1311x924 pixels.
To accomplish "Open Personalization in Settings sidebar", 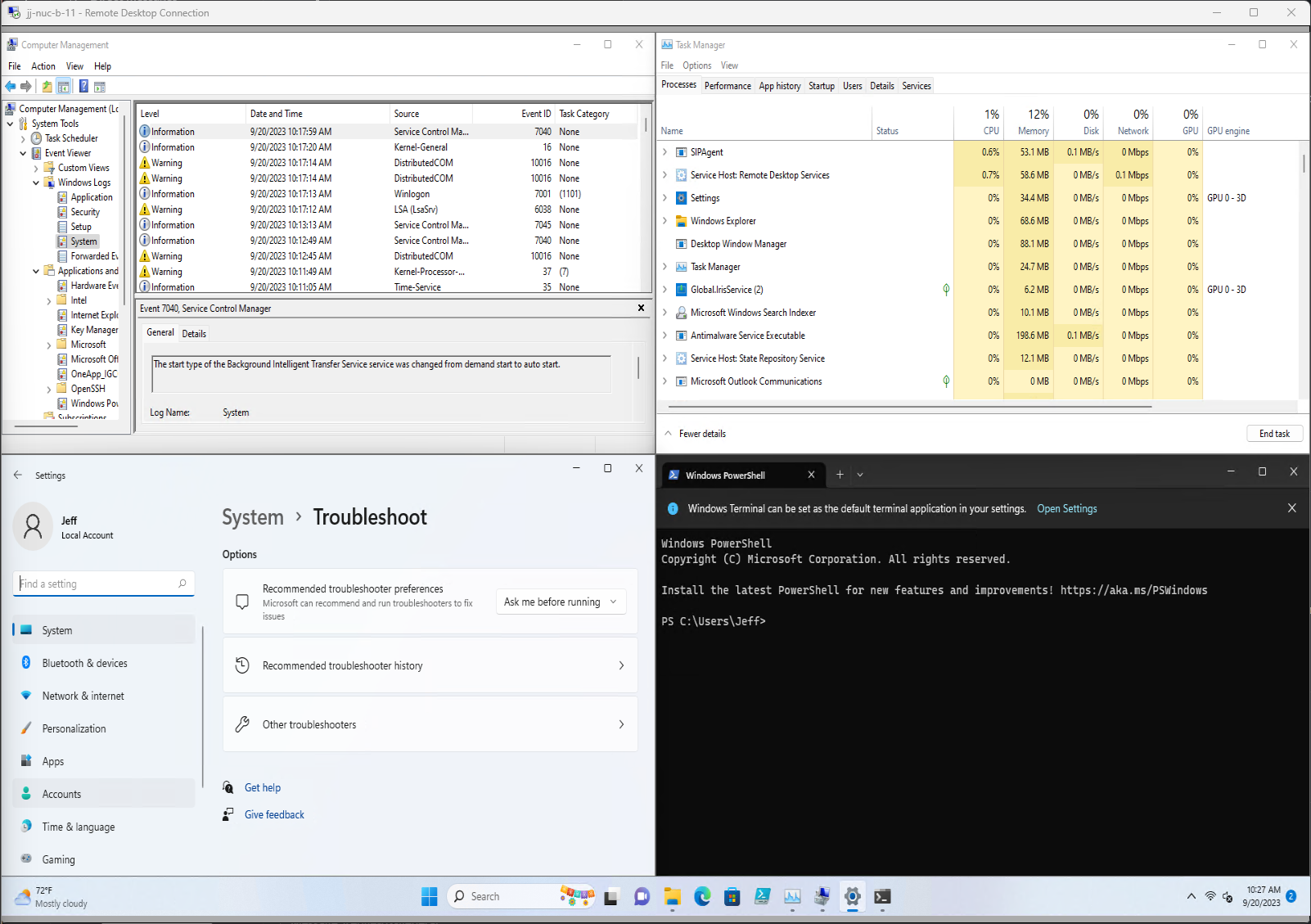I will coord(104,728).
